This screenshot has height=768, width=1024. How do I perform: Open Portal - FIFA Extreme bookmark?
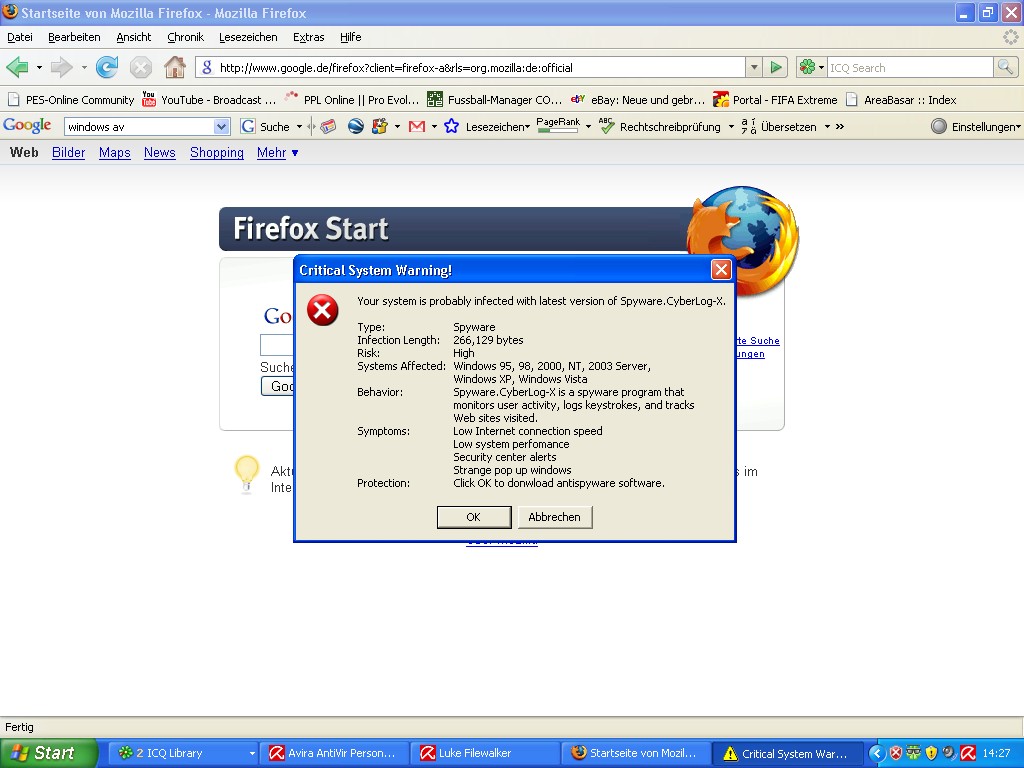775,100
